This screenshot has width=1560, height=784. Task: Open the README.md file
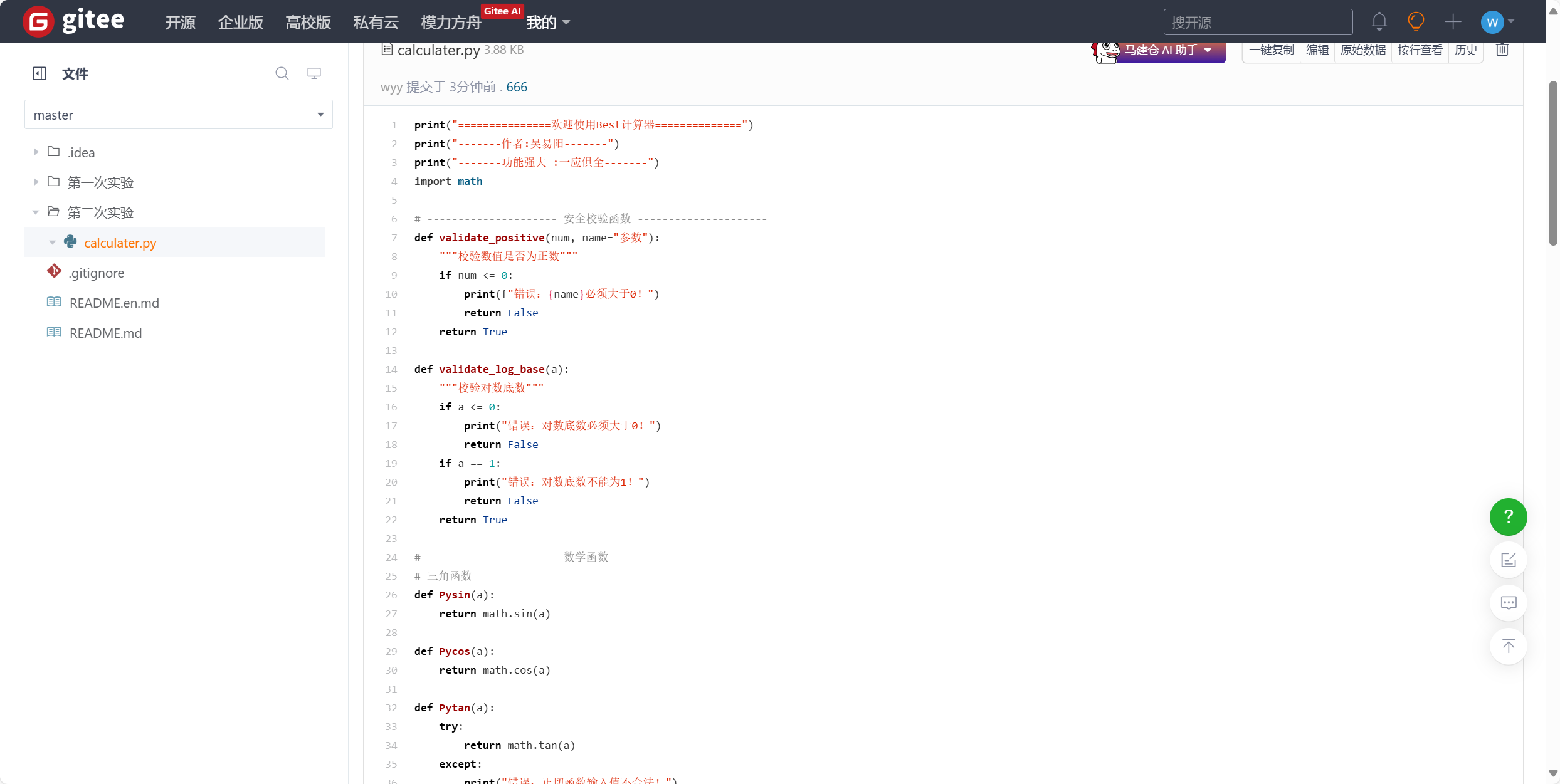tap(105, 333)
